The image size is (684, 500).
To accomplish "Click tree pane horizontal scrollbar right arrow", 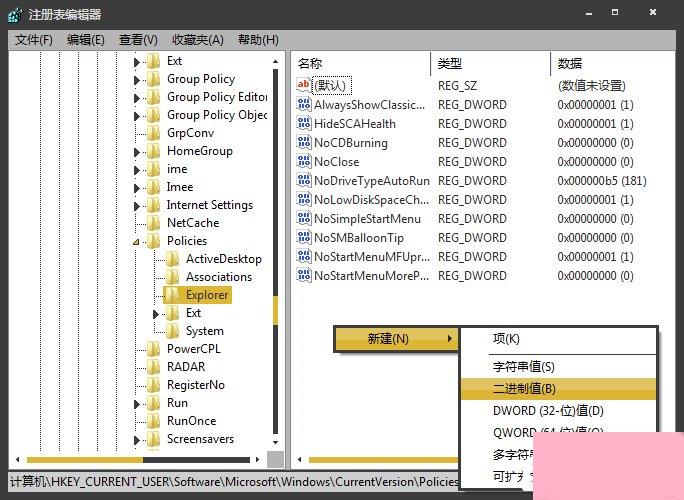I will [257, 459].
